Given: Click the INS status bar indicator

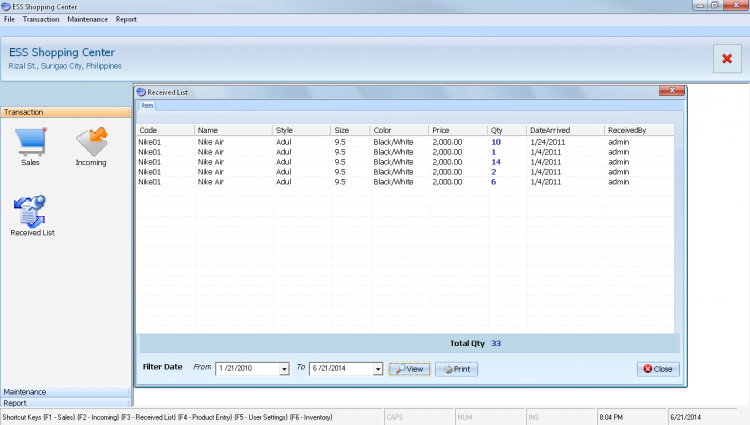Looking at the screenshot, I should coord(534,417).
